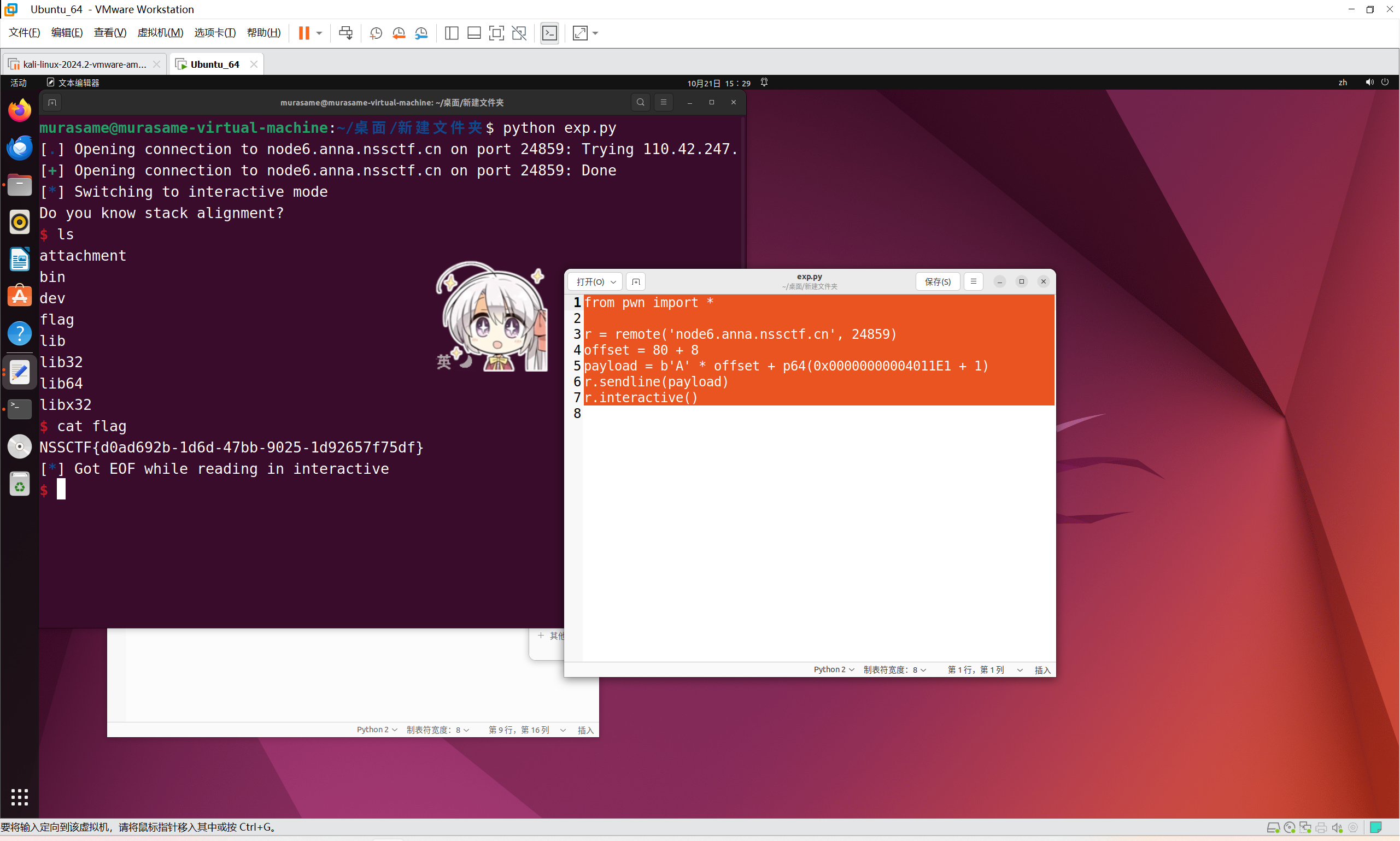Click the r.interactive() line in exp.py
Image resolution: width=1400 pixels, height=841 pixels.
(x=641, y=398)
